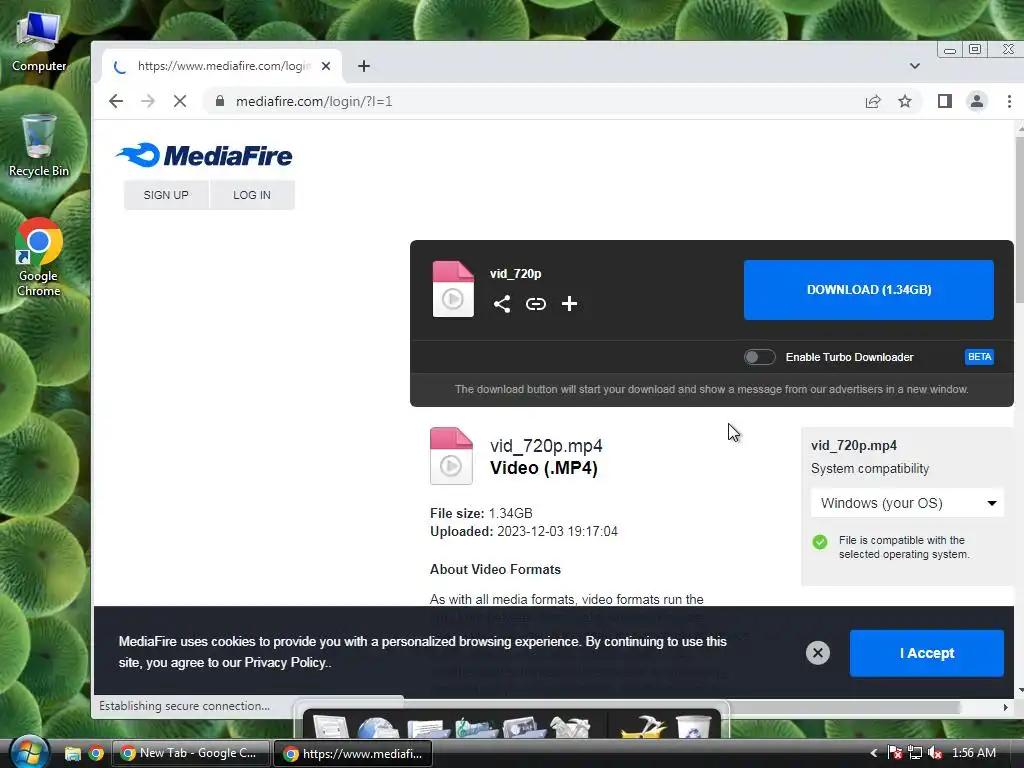
Task: Open the Chrome profile avatar
Action: point(976,101)
